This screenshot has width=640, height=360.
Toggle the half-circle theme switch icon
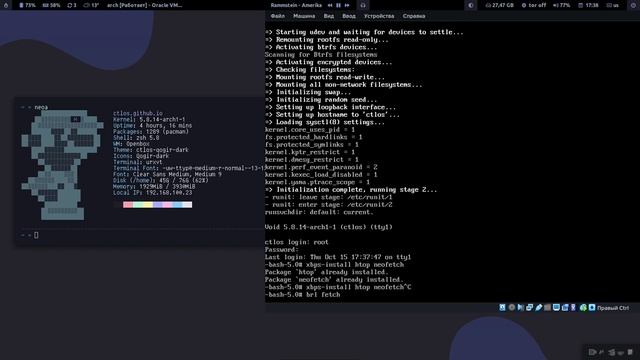coord(471,5)
